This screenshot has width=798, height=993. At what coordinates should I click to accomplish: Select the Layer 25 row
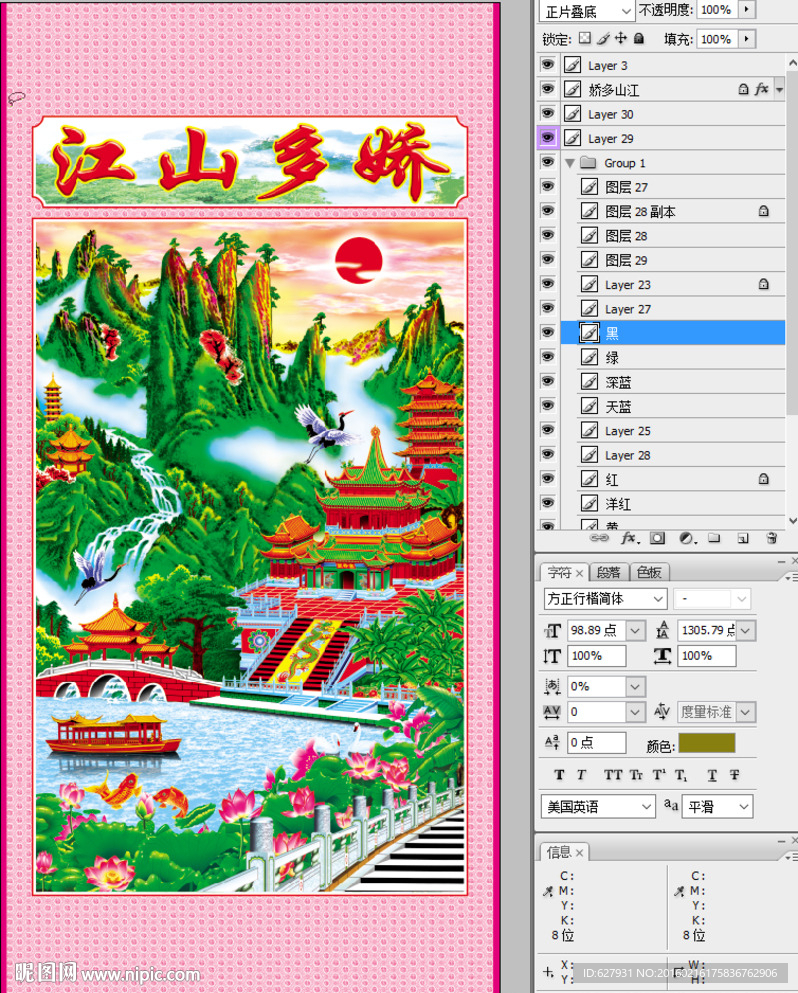tap(673, 431)
